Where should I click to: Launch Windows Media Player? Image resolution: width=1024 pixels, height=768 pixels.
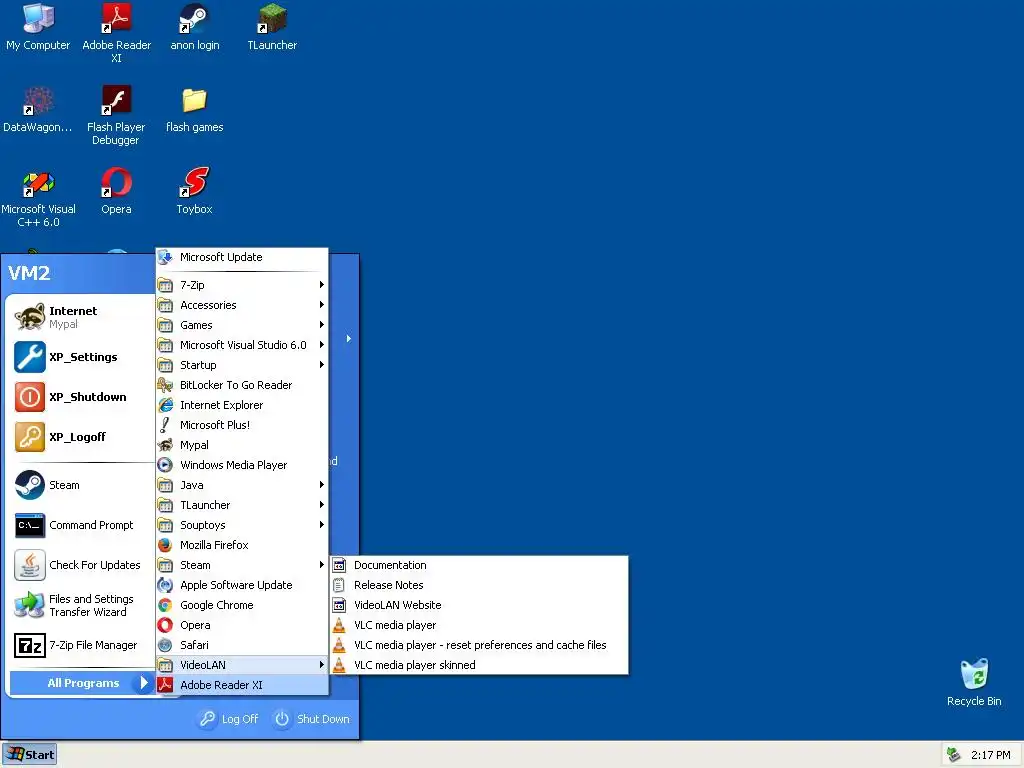pyautogui.click(x=242, y=465)
